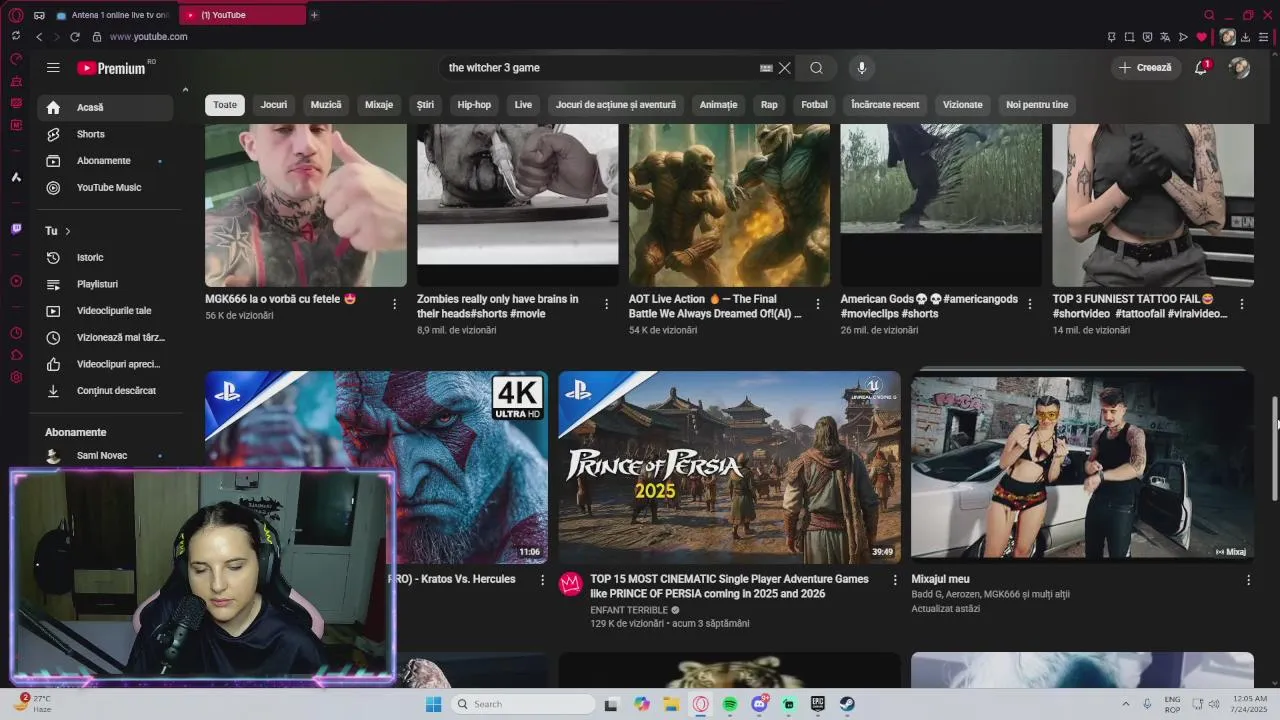Open Sami Novac channel subscription

105,456
